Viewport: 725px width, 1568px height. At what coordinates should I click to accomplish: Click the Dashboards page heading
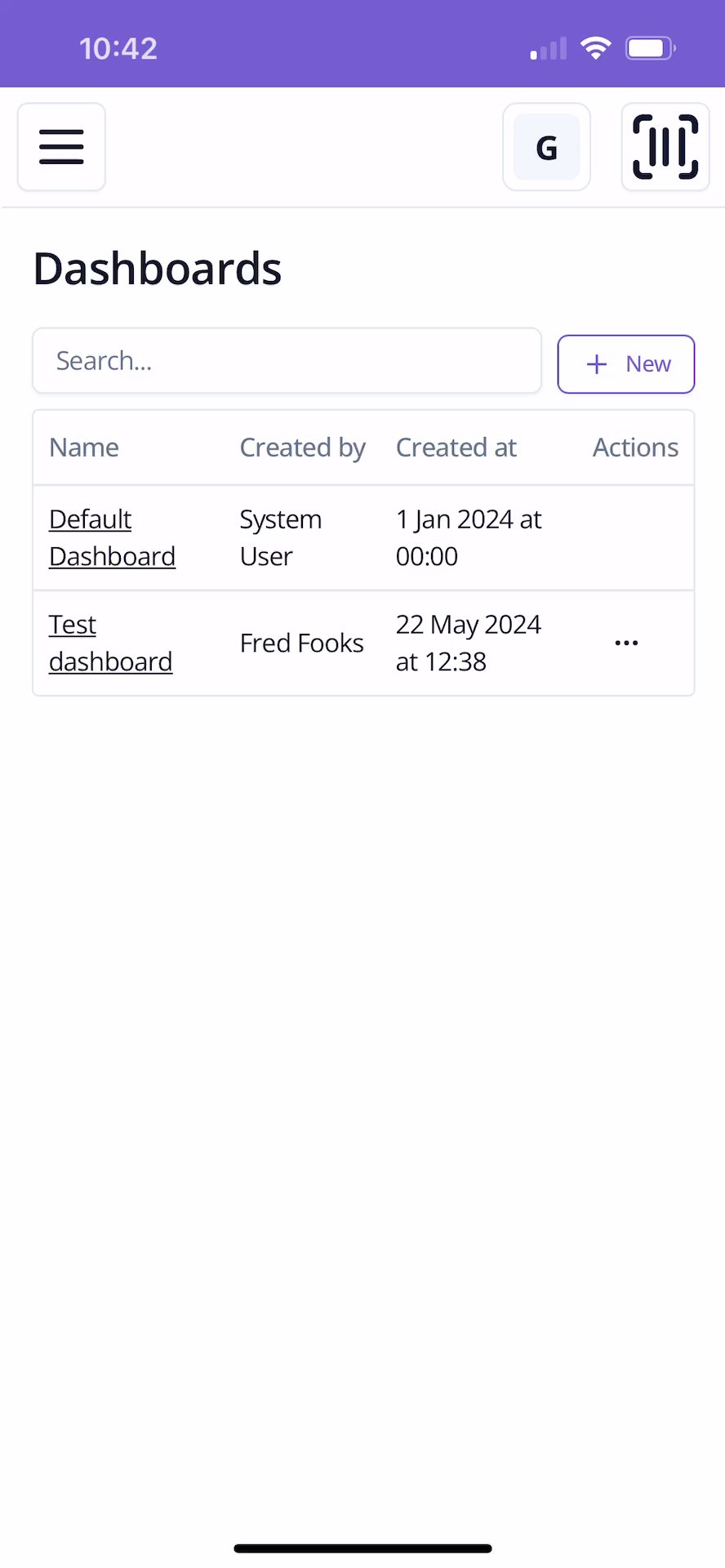[158, 269]
